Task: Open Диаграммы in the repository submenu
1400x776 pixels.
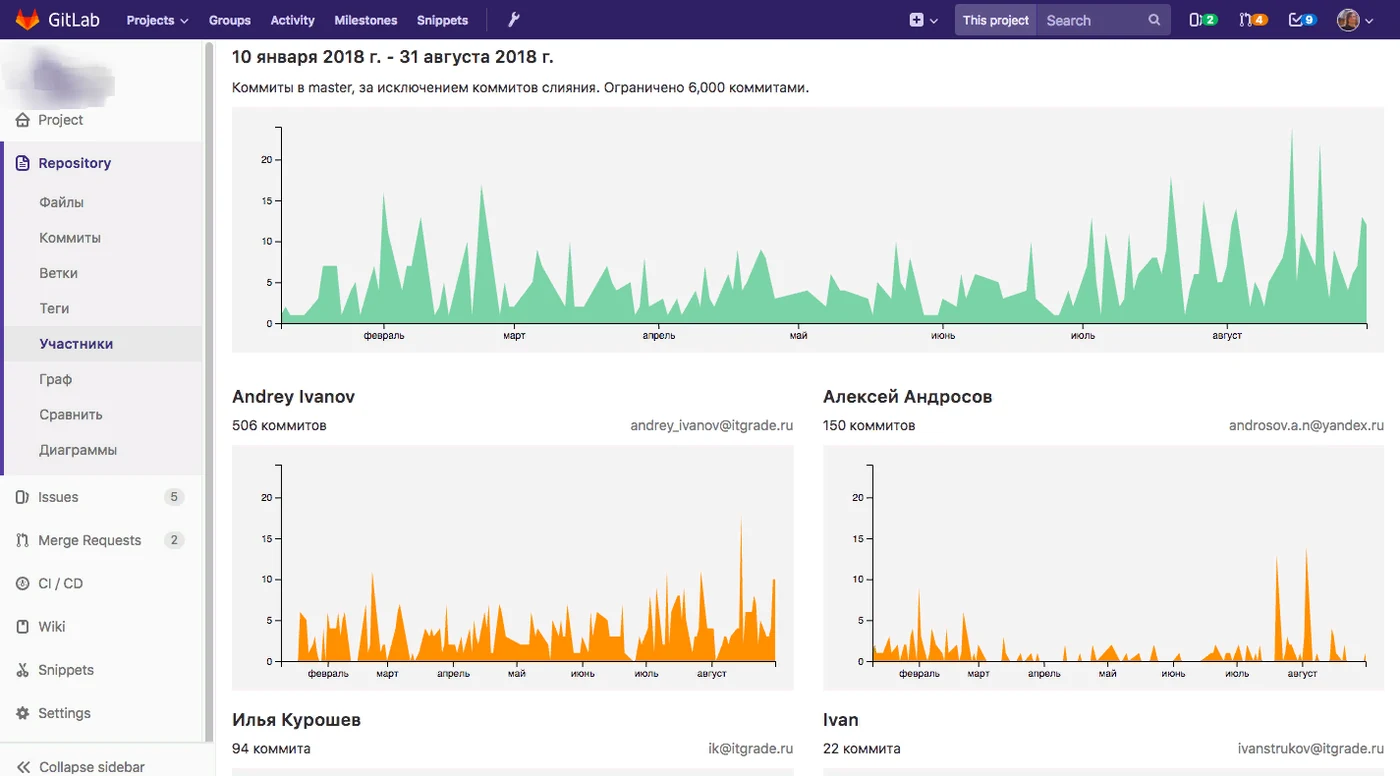Action: (x=78, y=450)
